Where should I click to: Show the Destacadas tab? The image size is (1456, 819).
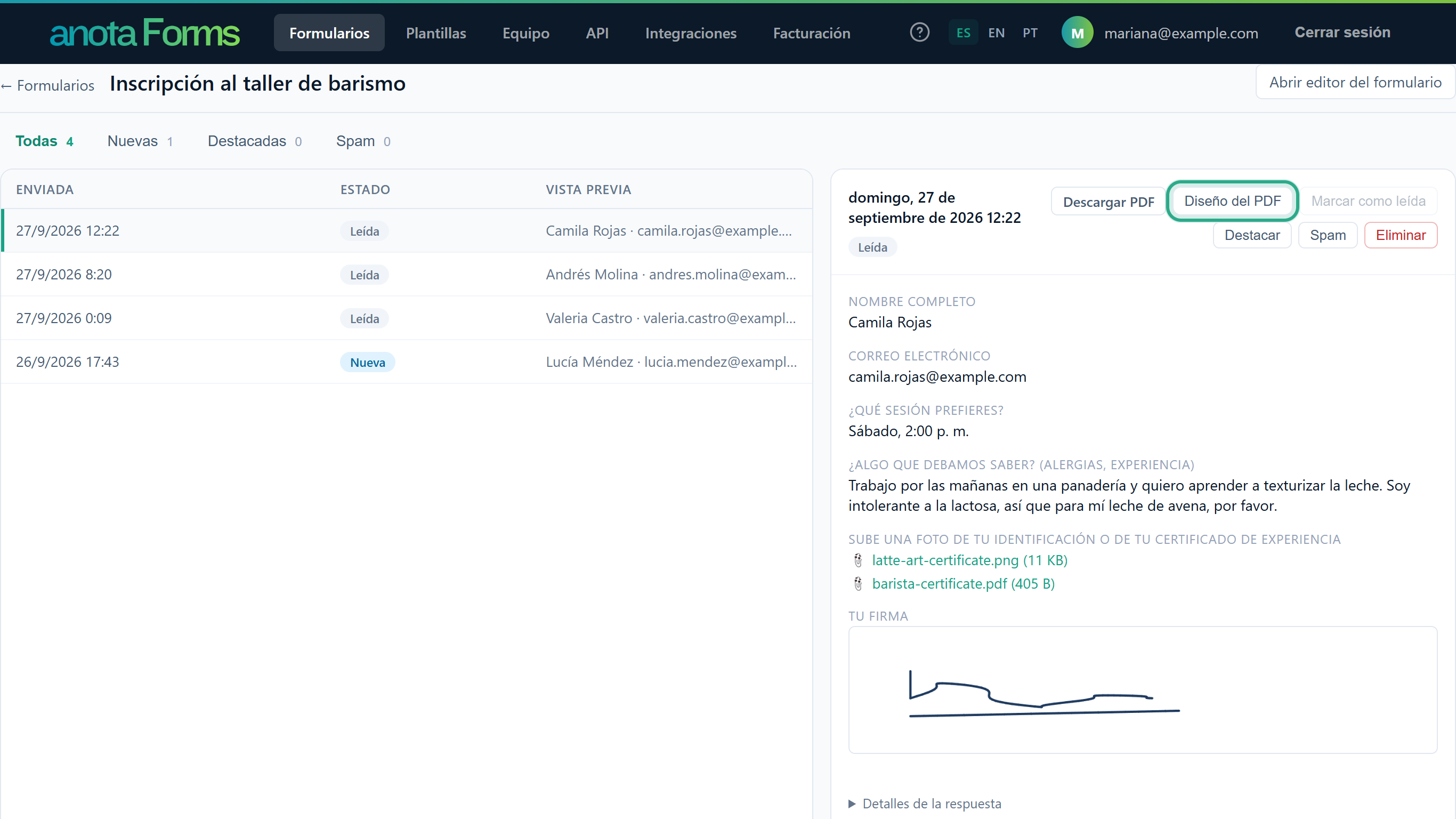pos(255,141)
